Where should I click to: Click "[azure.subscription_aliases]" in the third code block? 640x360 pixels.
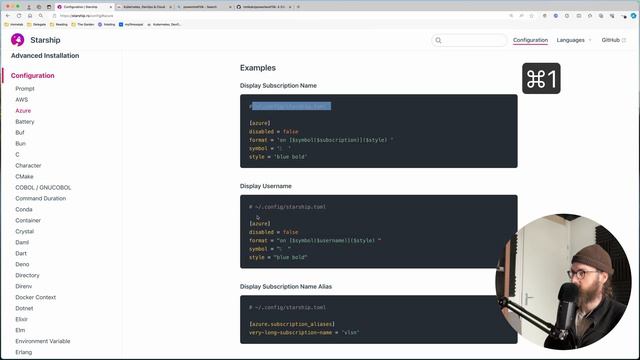pyautogui.click(x=292, y=324)
